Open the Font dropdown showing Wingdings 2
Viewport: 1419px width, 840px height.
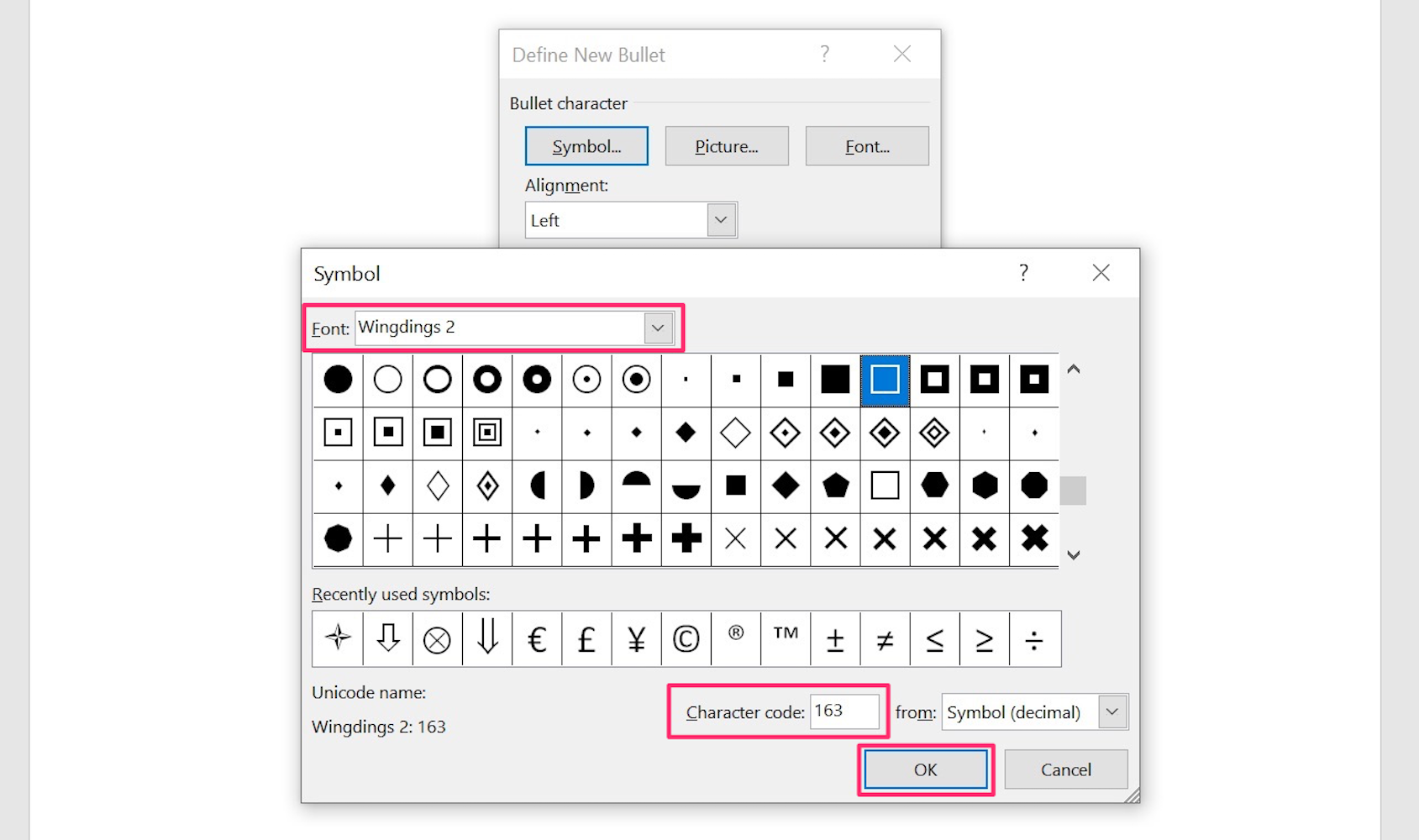658,328
